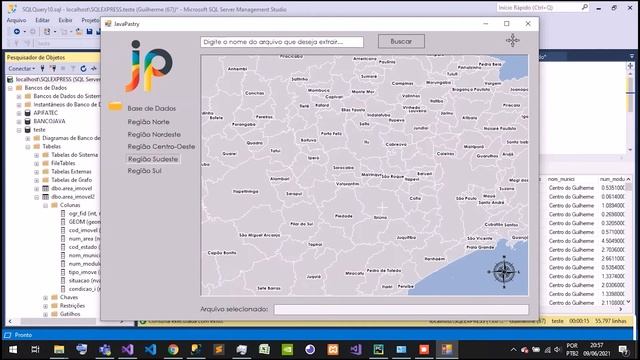Click the Arquivo selecionado text field
Image resolution: width=640 pixels, height=360 pixels.
[401, 309]
